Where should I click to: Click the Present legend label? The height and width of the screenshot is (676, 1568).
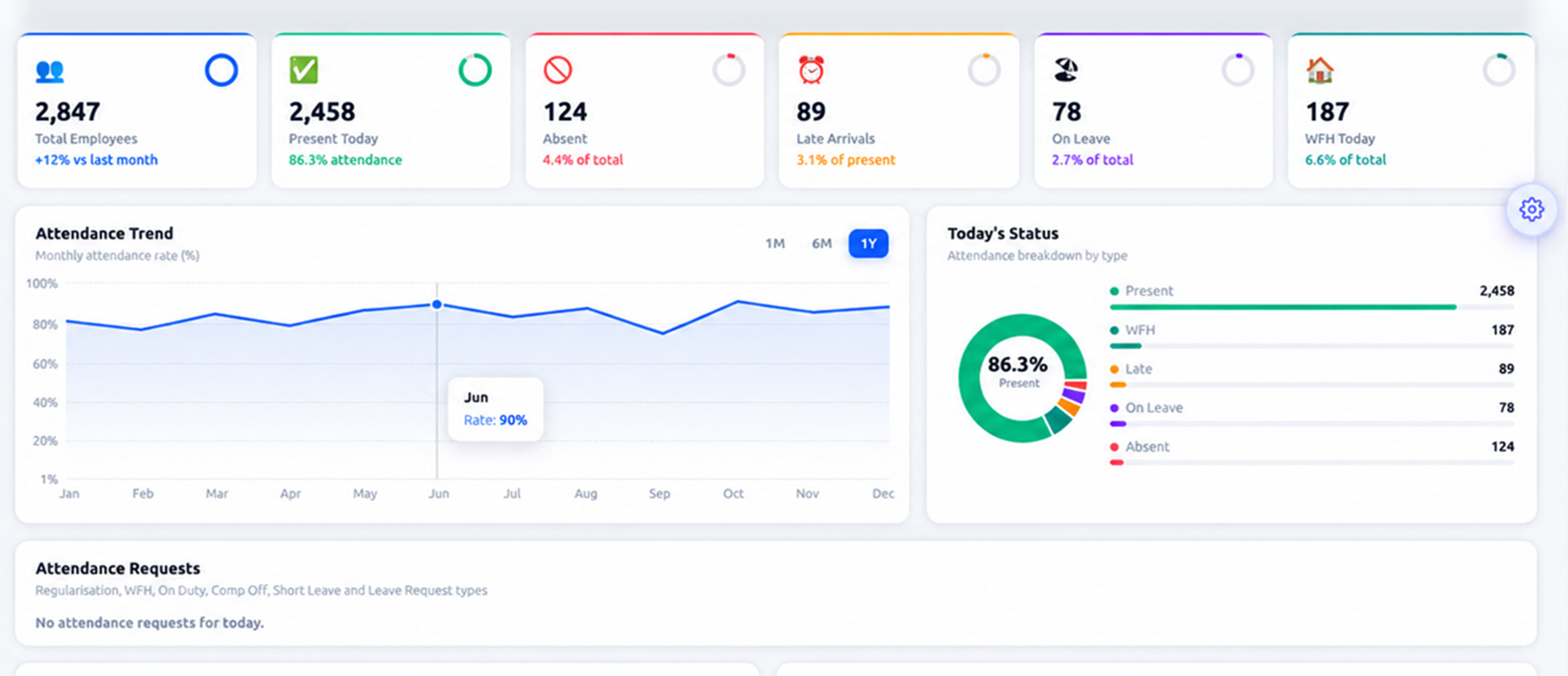coord(1149,291)
